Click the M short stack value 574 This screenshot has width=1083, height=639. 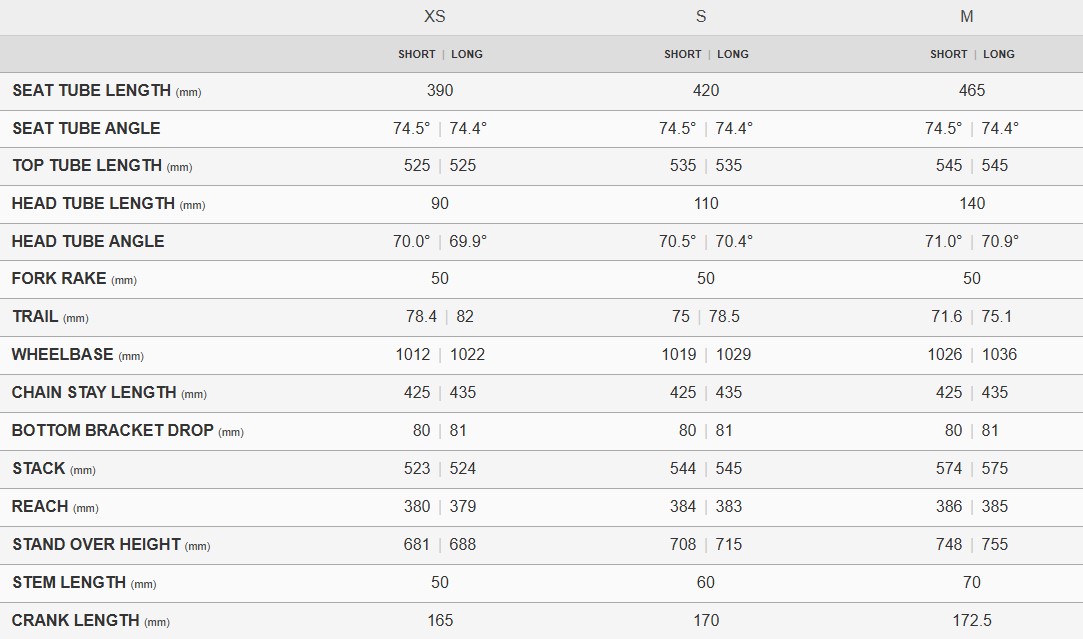point(949,469)
